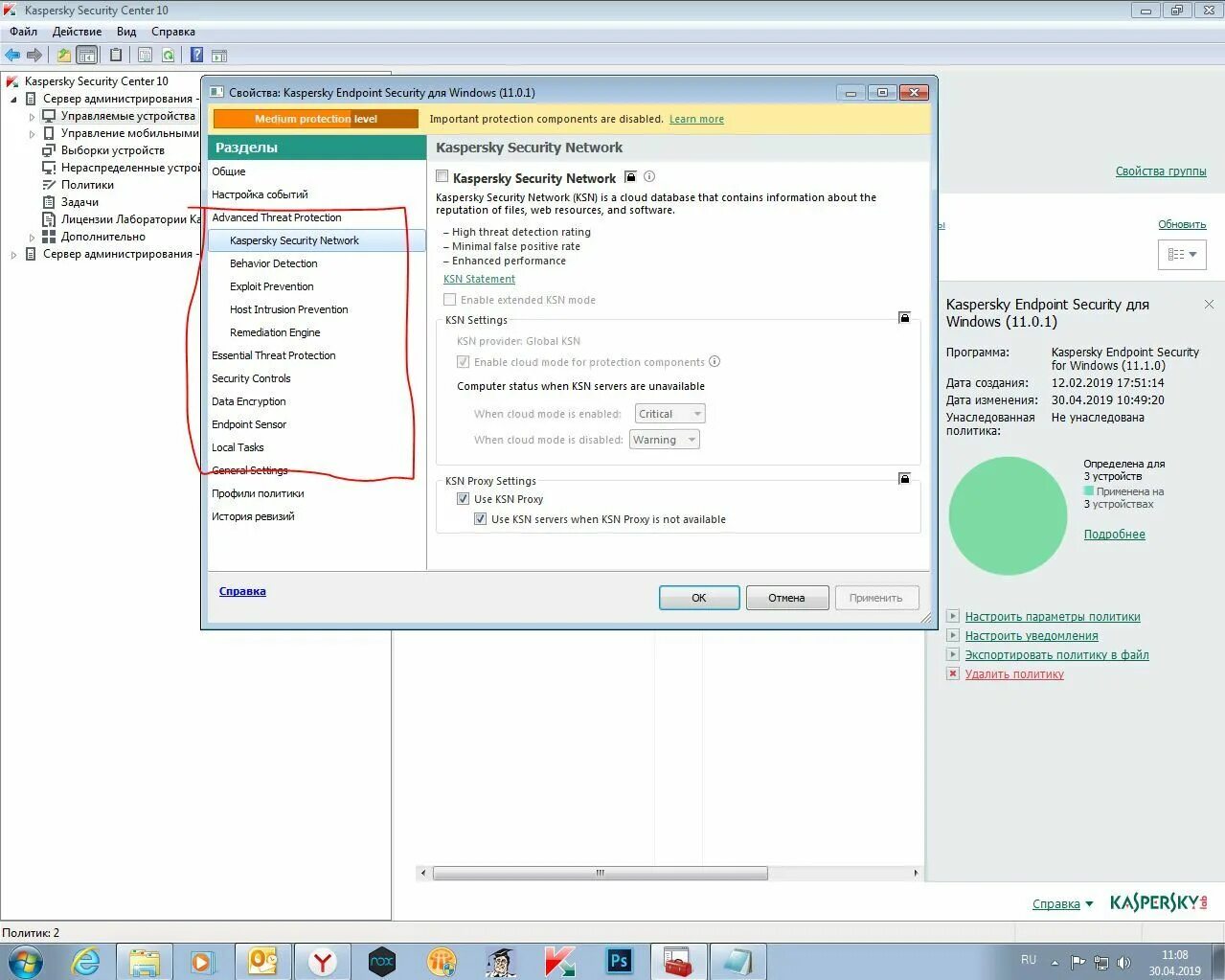Go back with the blue Back arrow
Viewport: 1225px width, 980px height.
pyautogui.click(x=12, y=56)
